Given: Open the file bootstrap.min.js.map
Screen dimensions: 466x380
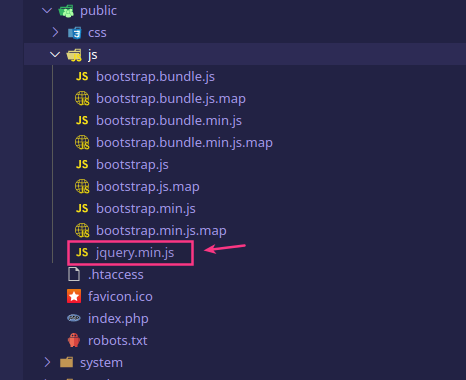Looking at the screenshot, I should tap(161, 231).
